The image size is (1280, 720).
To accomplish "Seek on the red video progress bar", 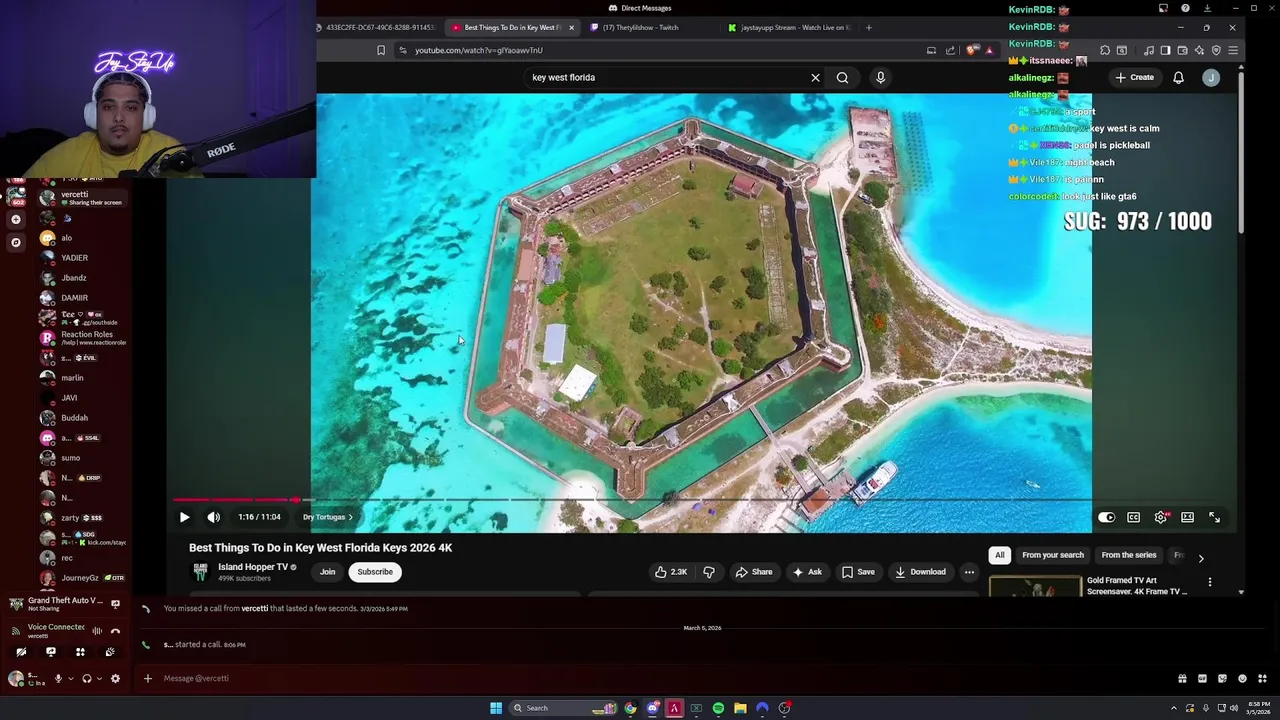I will pos(700,499).
